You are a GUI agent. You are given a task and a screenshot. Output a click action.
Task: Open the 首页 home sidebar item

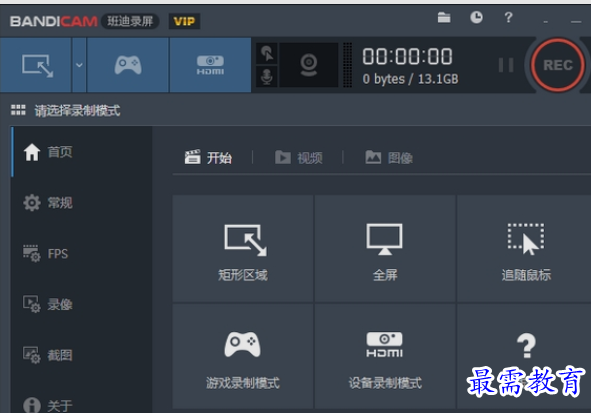click(x=82, y=152)
